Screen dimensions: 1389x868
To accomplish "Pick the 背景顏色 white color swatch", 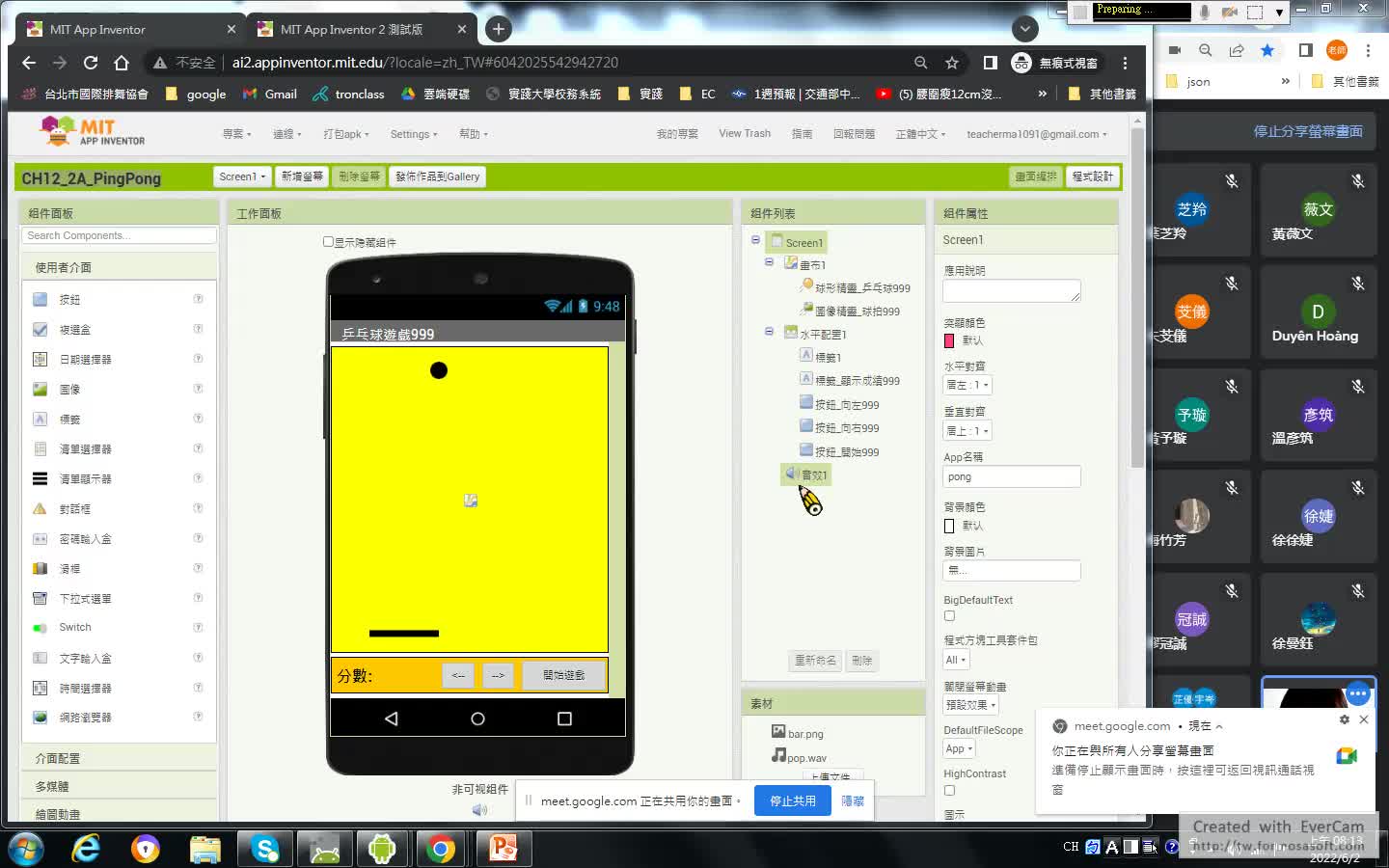I will pyautogui.click(x=949, y=526).
